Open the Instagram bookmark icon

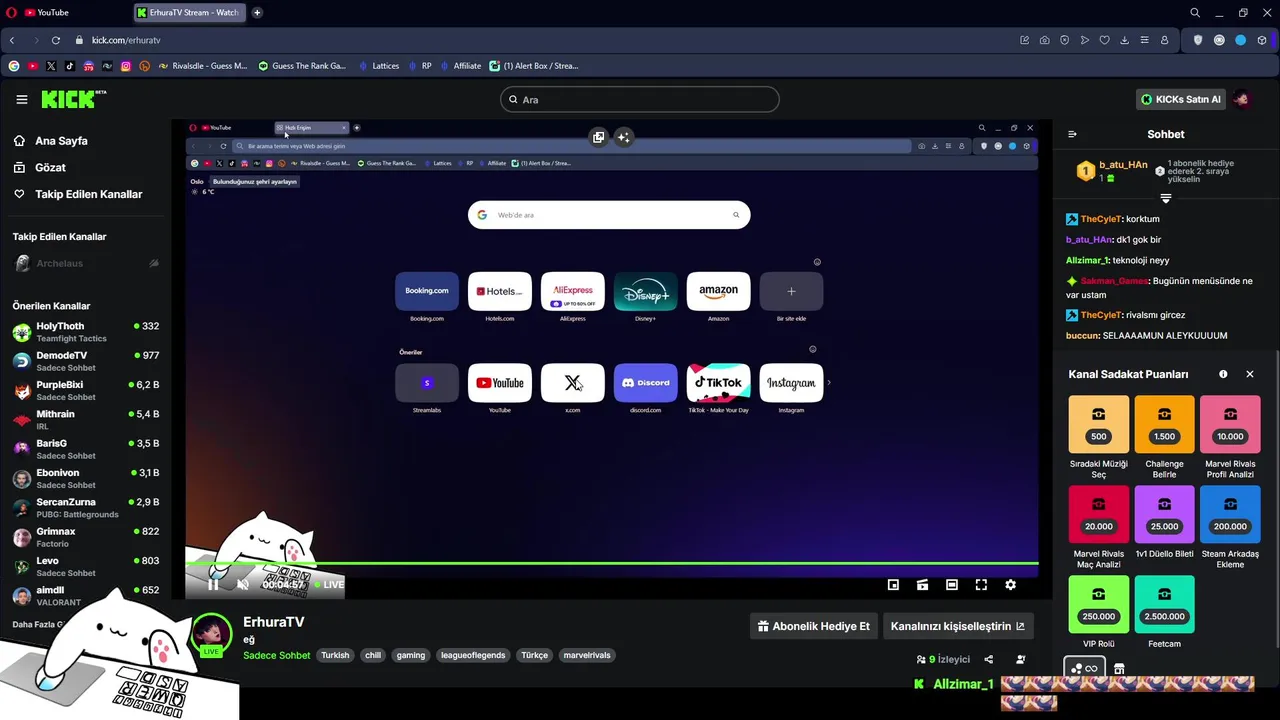(126, 66)
